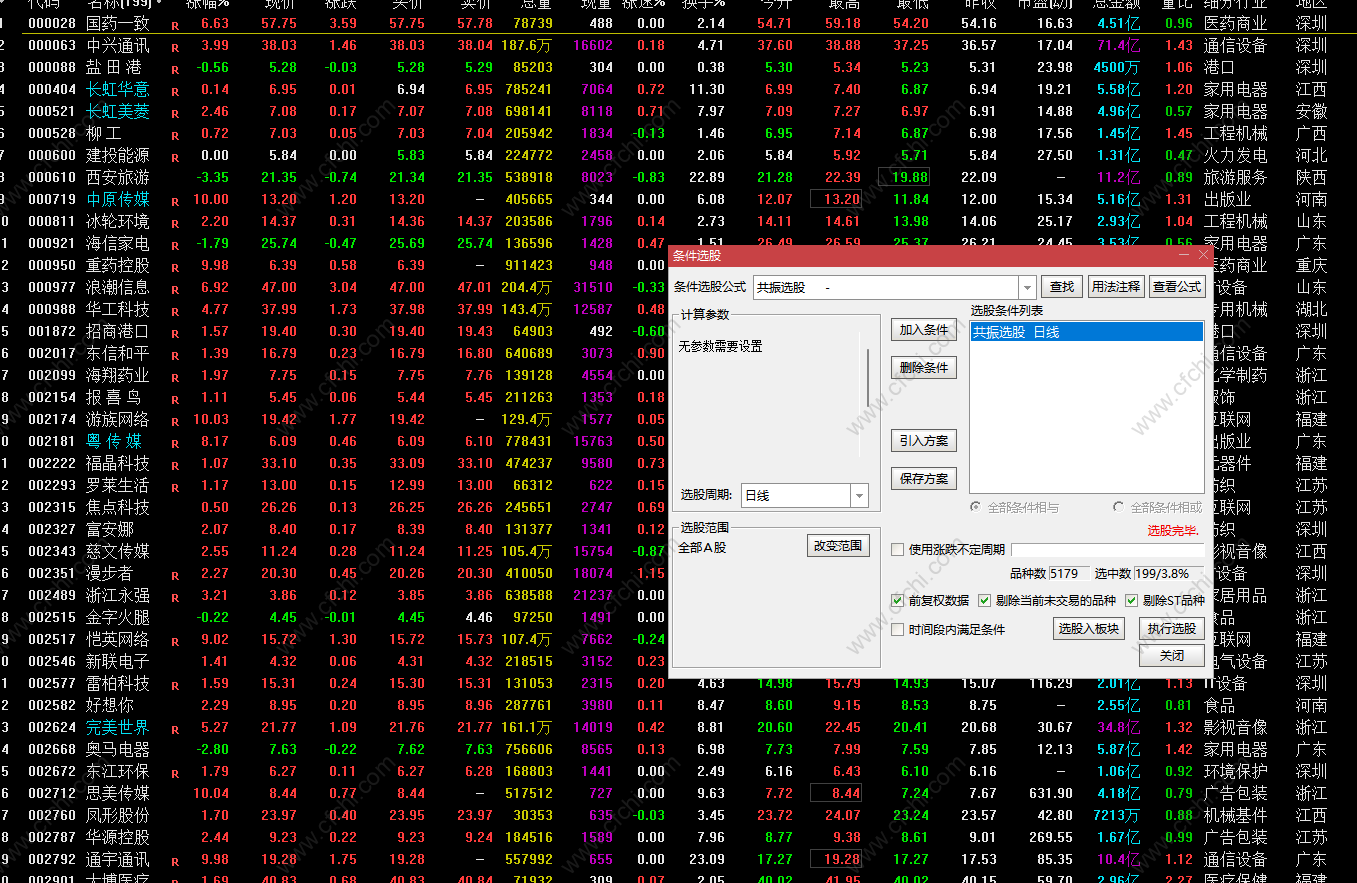Click 选股入板块 button
Screen dimensions: 1357x883
pyautogui.click(x=1089, y=629)
